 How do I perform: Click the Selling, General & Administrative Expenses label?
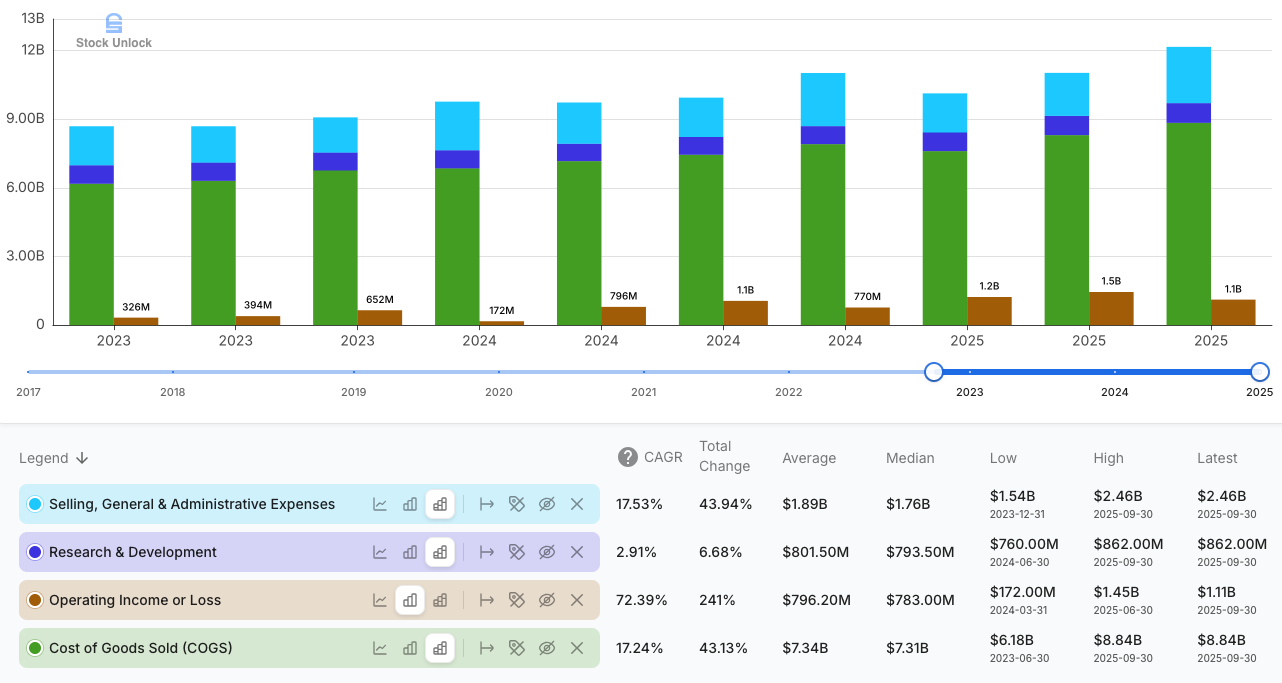[192, 504]
